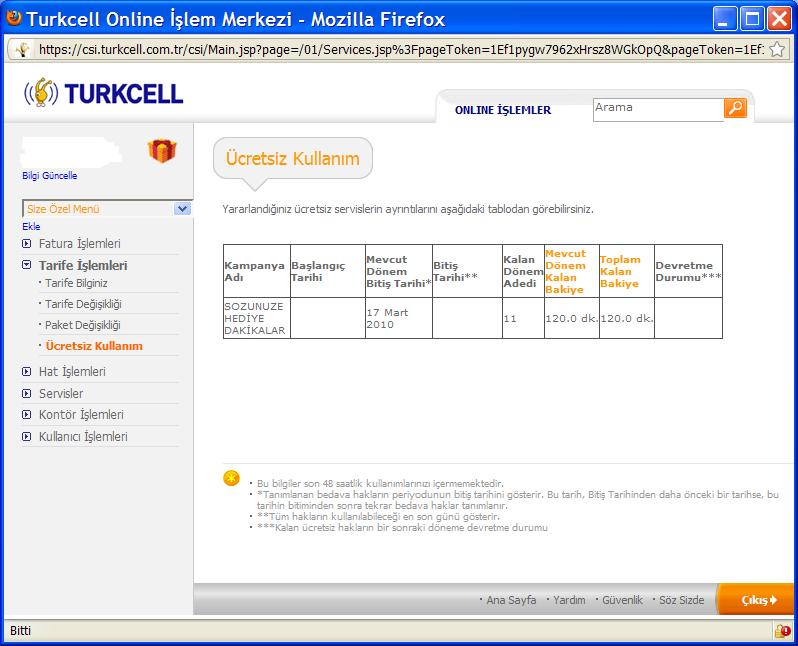Switch to ONLINE İŞLEMLER tab

tap(503, 110)
